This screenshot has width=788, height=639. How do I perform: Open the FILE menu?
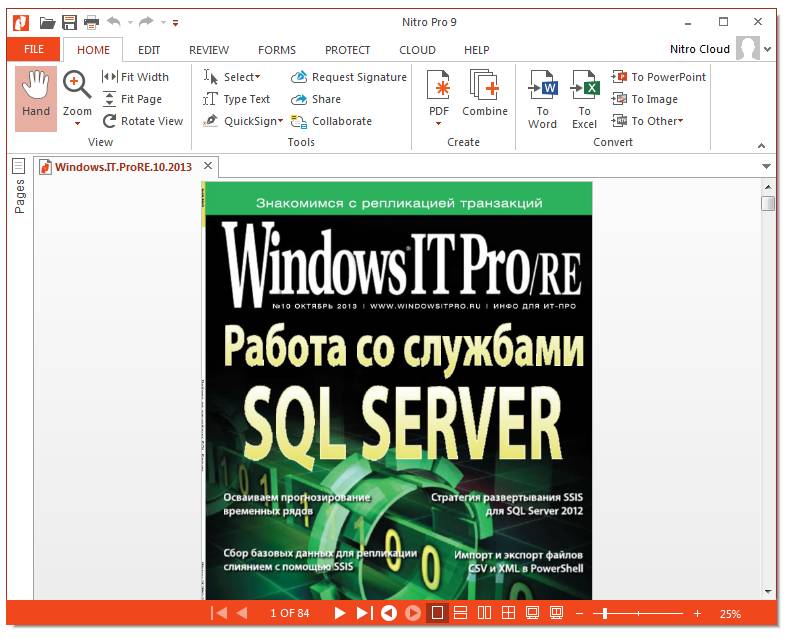33,50
